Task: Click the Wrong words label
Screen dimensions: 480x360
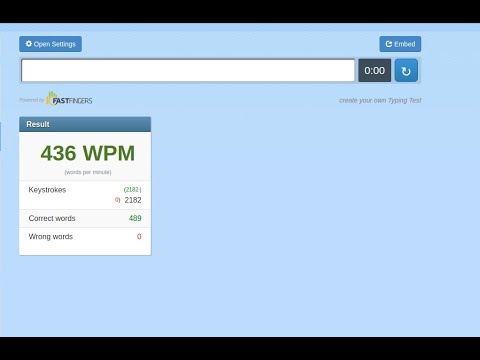Action: click(51, 237)
